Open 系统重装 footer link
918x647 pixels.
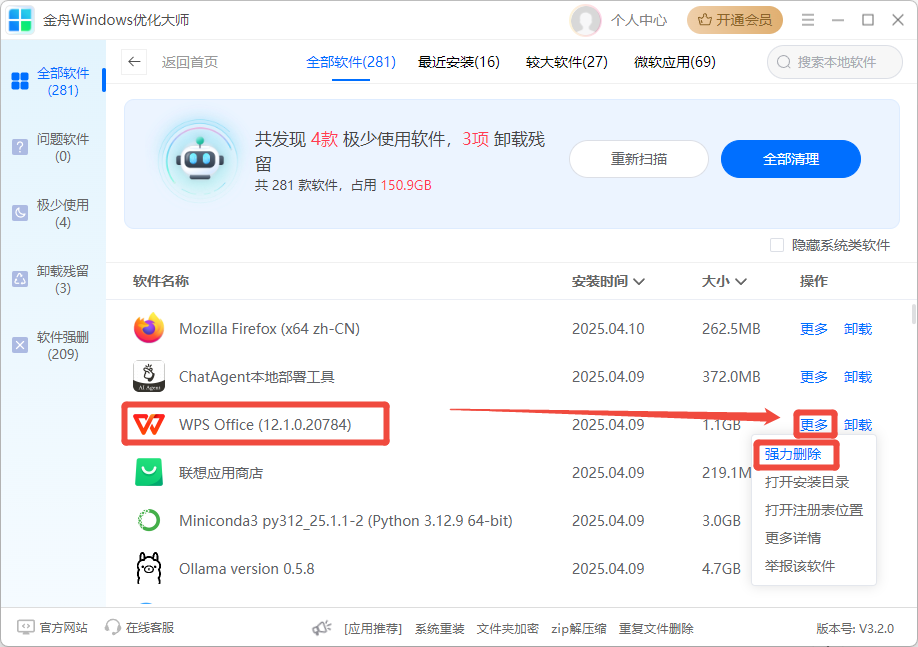click(x=440, y=629)
